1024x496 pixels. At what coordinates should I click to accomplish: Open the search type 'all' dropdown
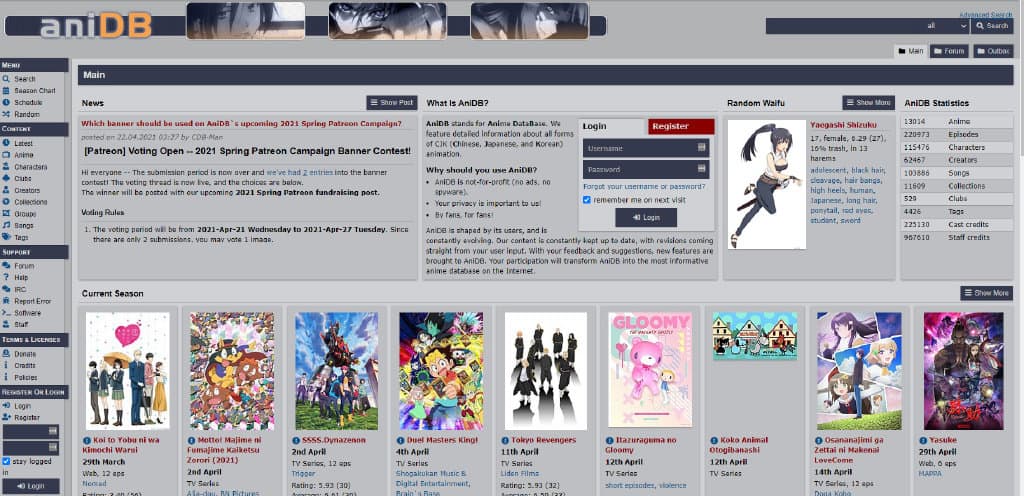point(946,26)
